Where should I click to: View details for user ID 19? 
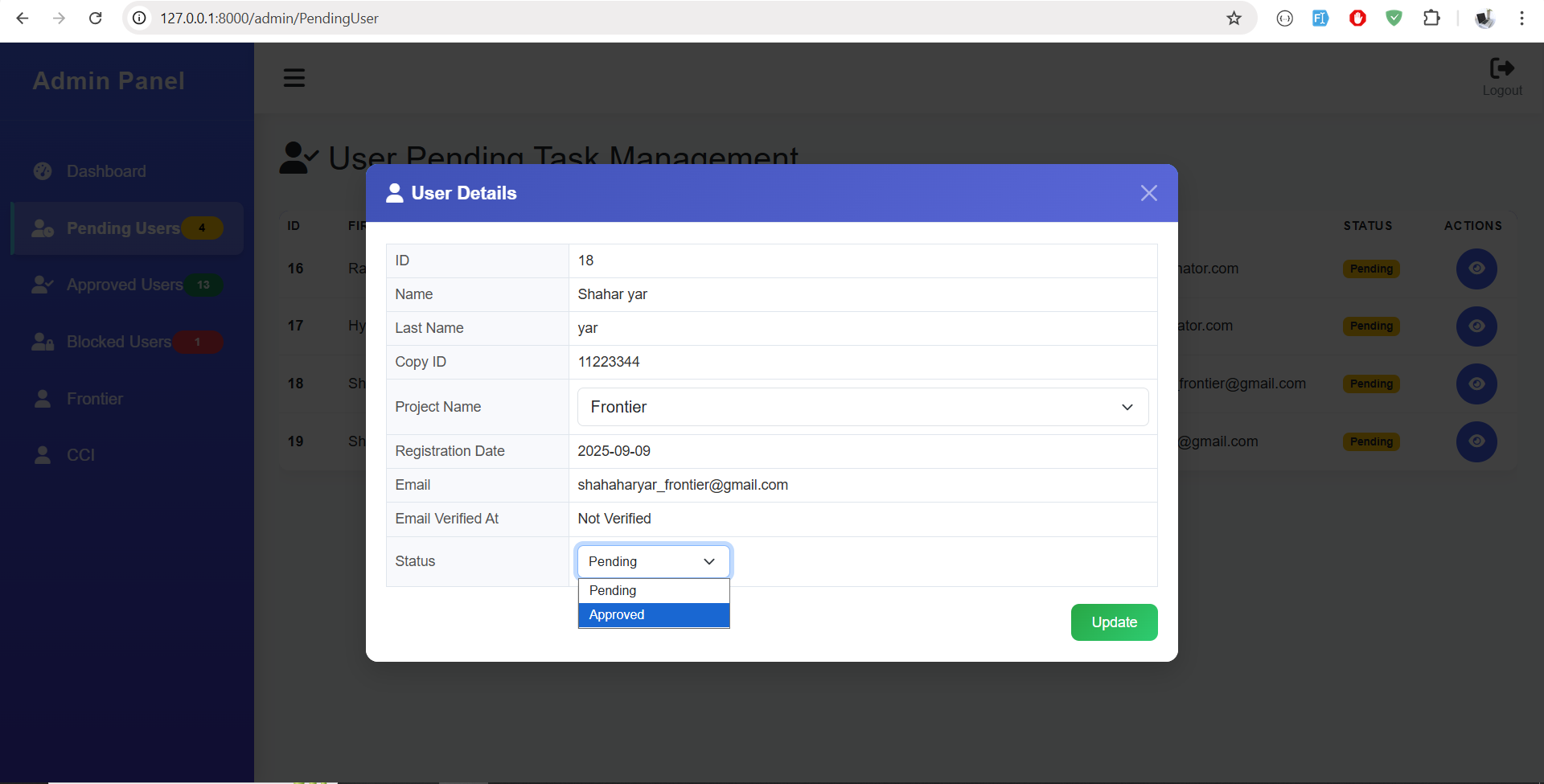[1476, 441]
